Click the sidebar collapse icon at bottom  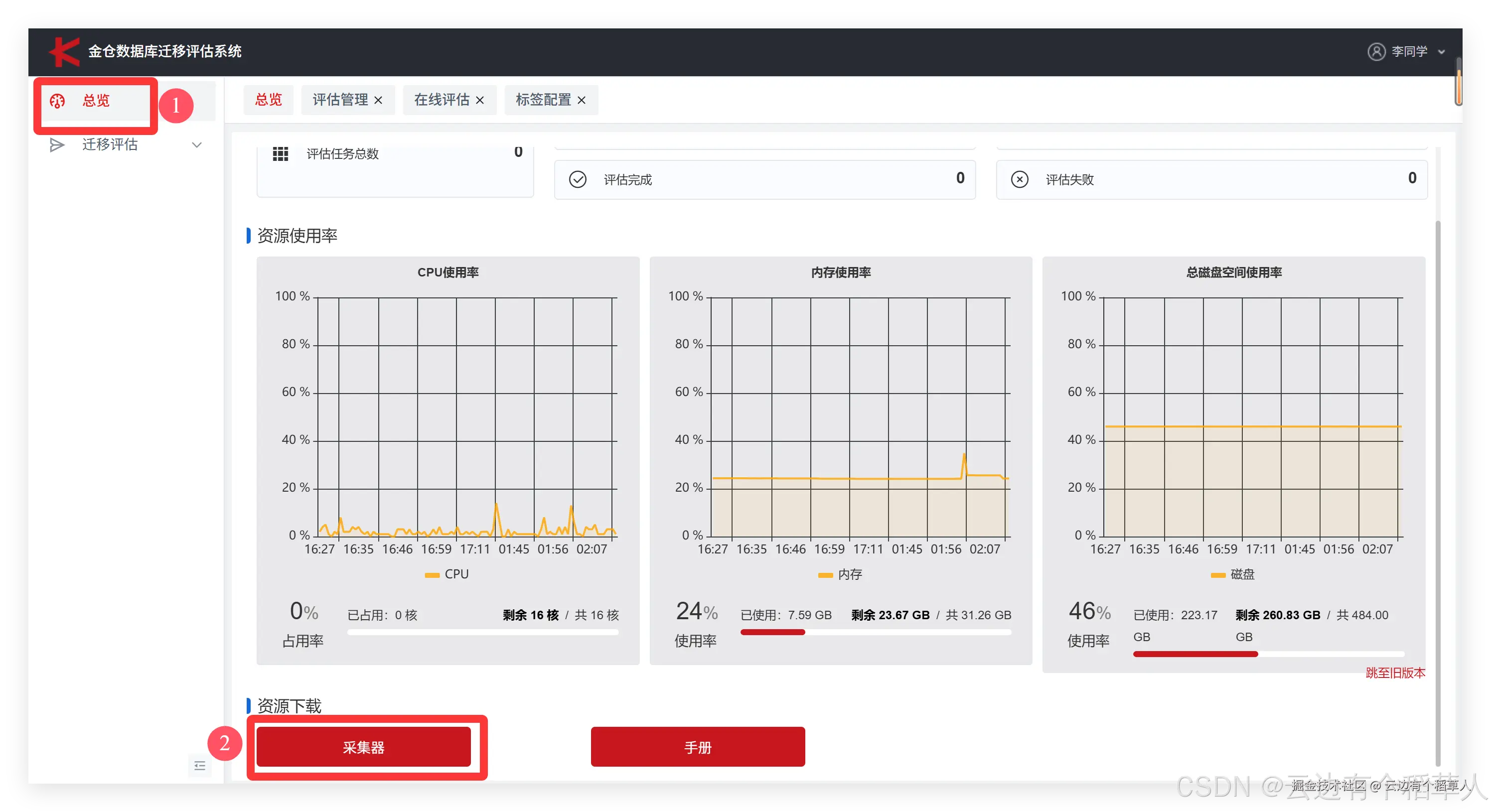(200, 766)
